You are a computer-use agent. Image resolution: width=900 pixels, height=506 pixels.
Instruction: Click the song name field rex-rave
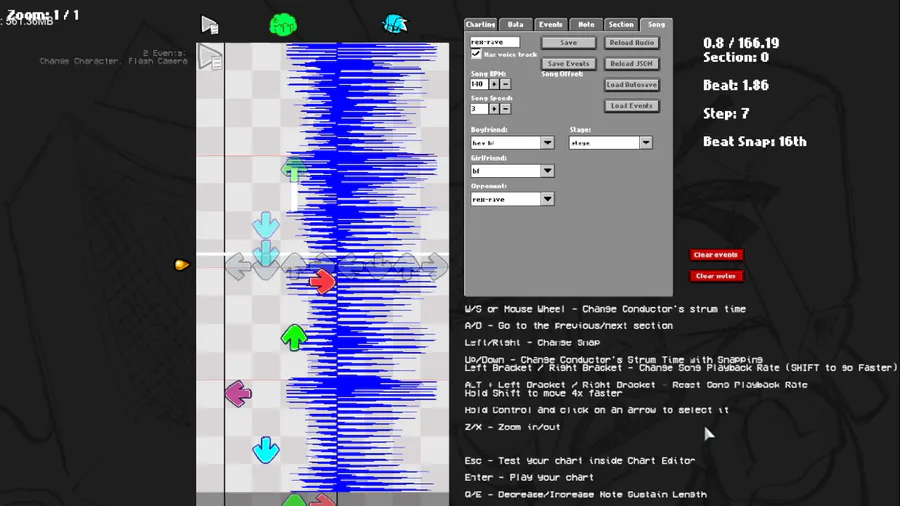pyautogui.click(x=495, y=42)
